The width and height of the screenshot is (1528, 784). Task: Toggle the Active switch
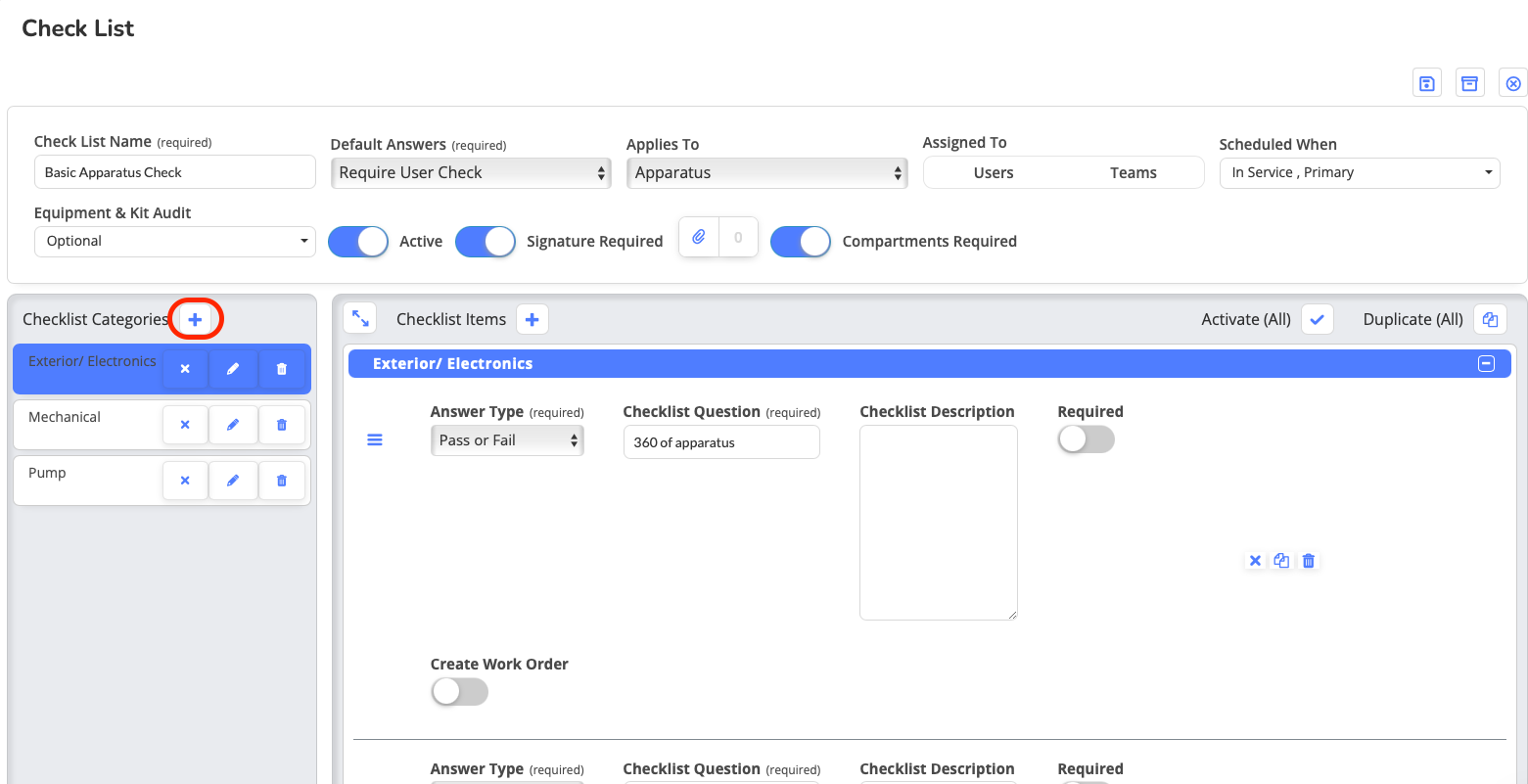[x=358, y=242]
